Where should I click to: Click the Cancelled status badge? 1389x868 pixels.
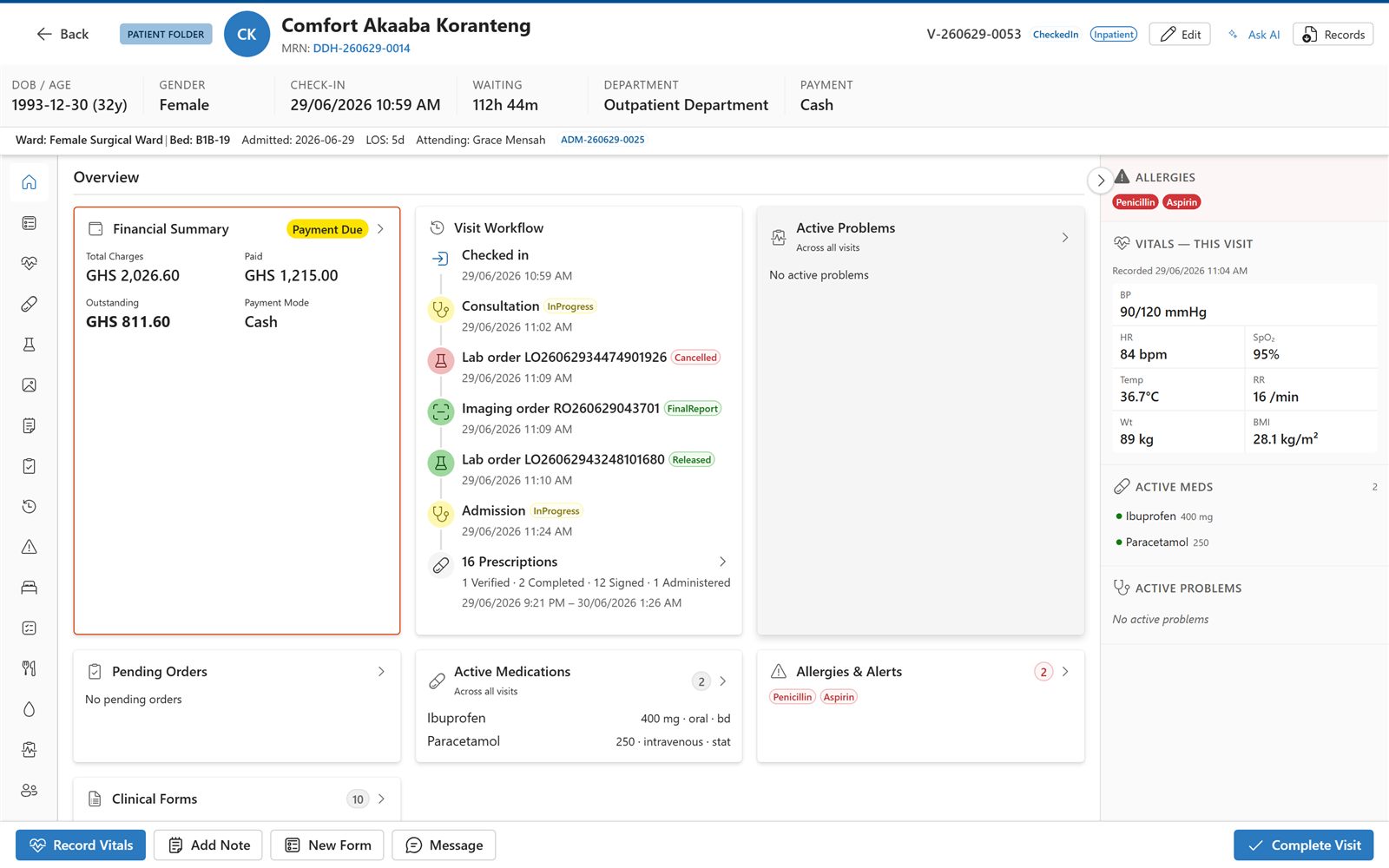(696, 358)
